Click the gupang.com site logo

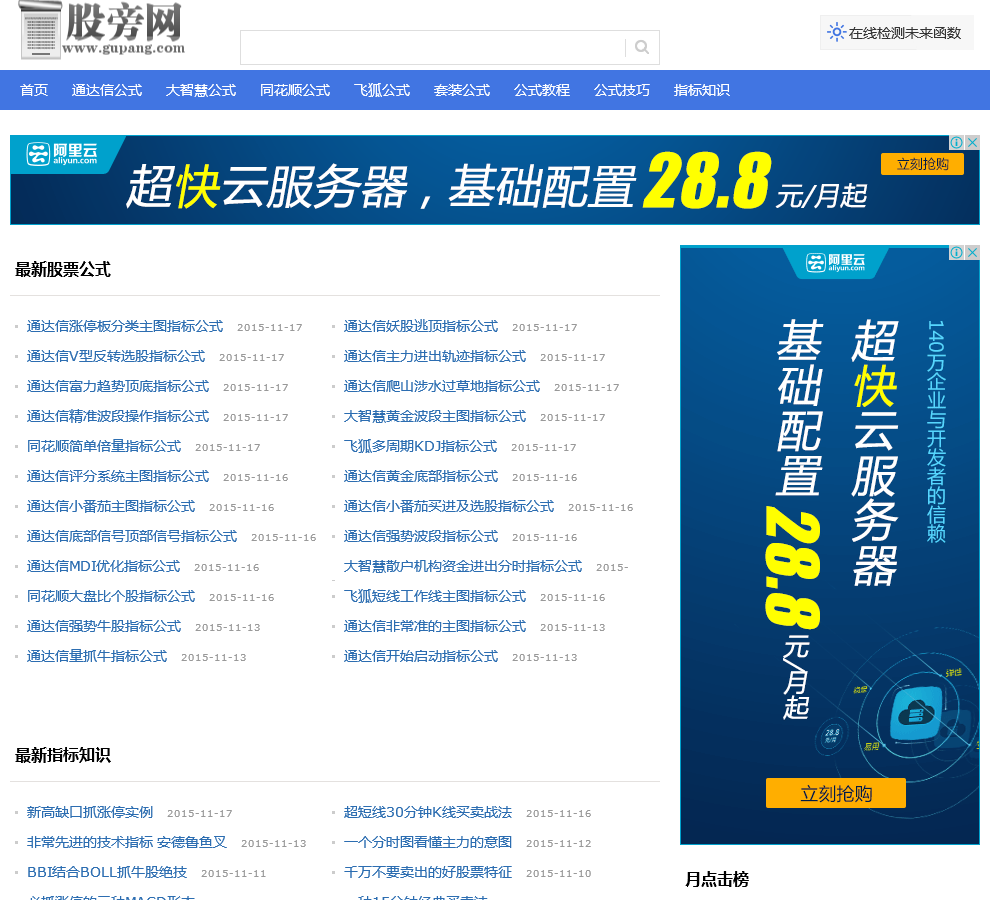[x=102, y=30]
